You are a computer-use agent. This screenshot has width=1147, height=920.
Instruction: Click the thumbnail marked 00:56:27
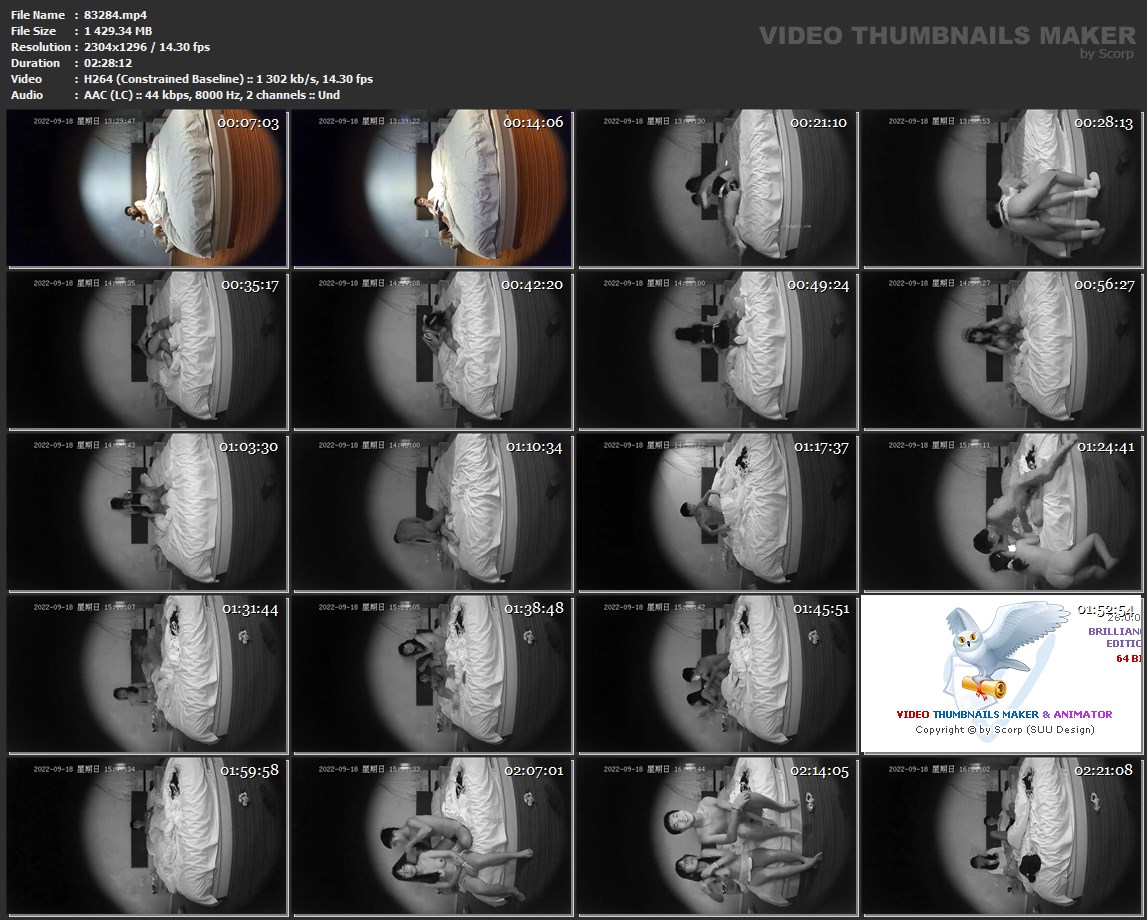point(1002,350)
